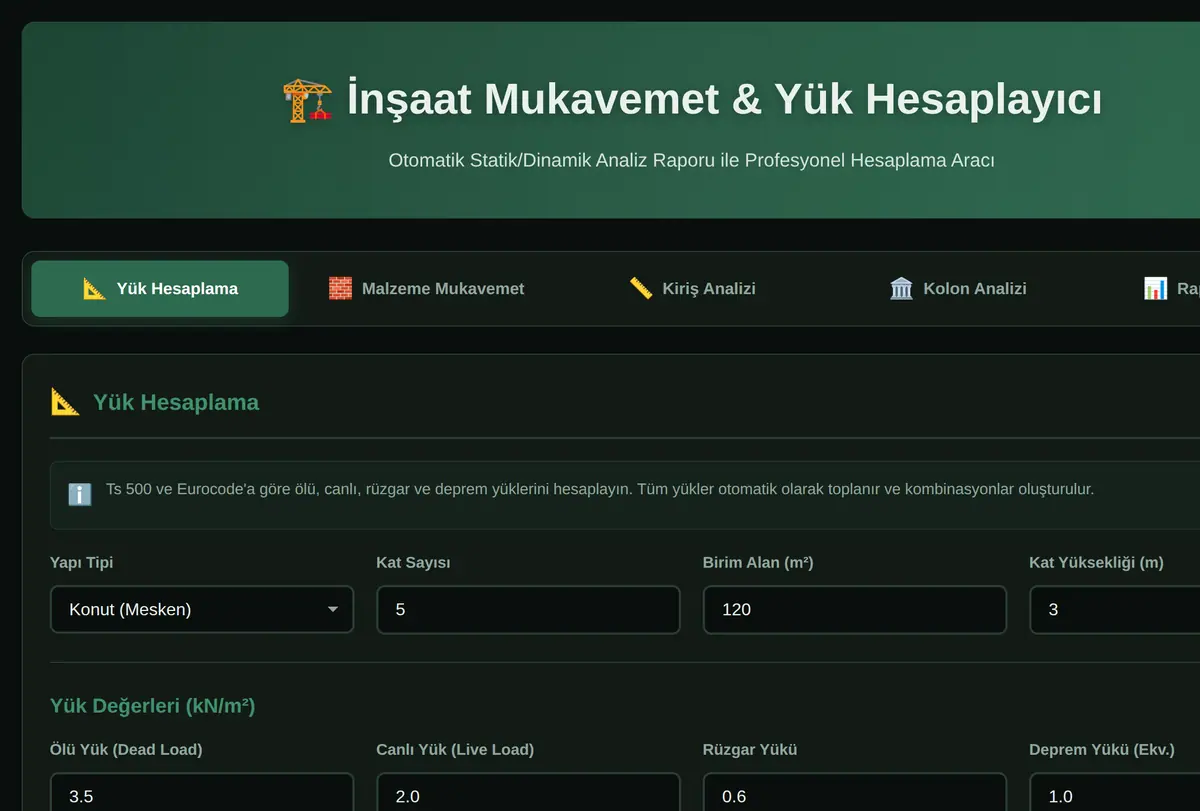The width and height of the screenshot is (1200, 811).
Task: Open the Kolon Analizi tab
Action: tap(958, 289)
